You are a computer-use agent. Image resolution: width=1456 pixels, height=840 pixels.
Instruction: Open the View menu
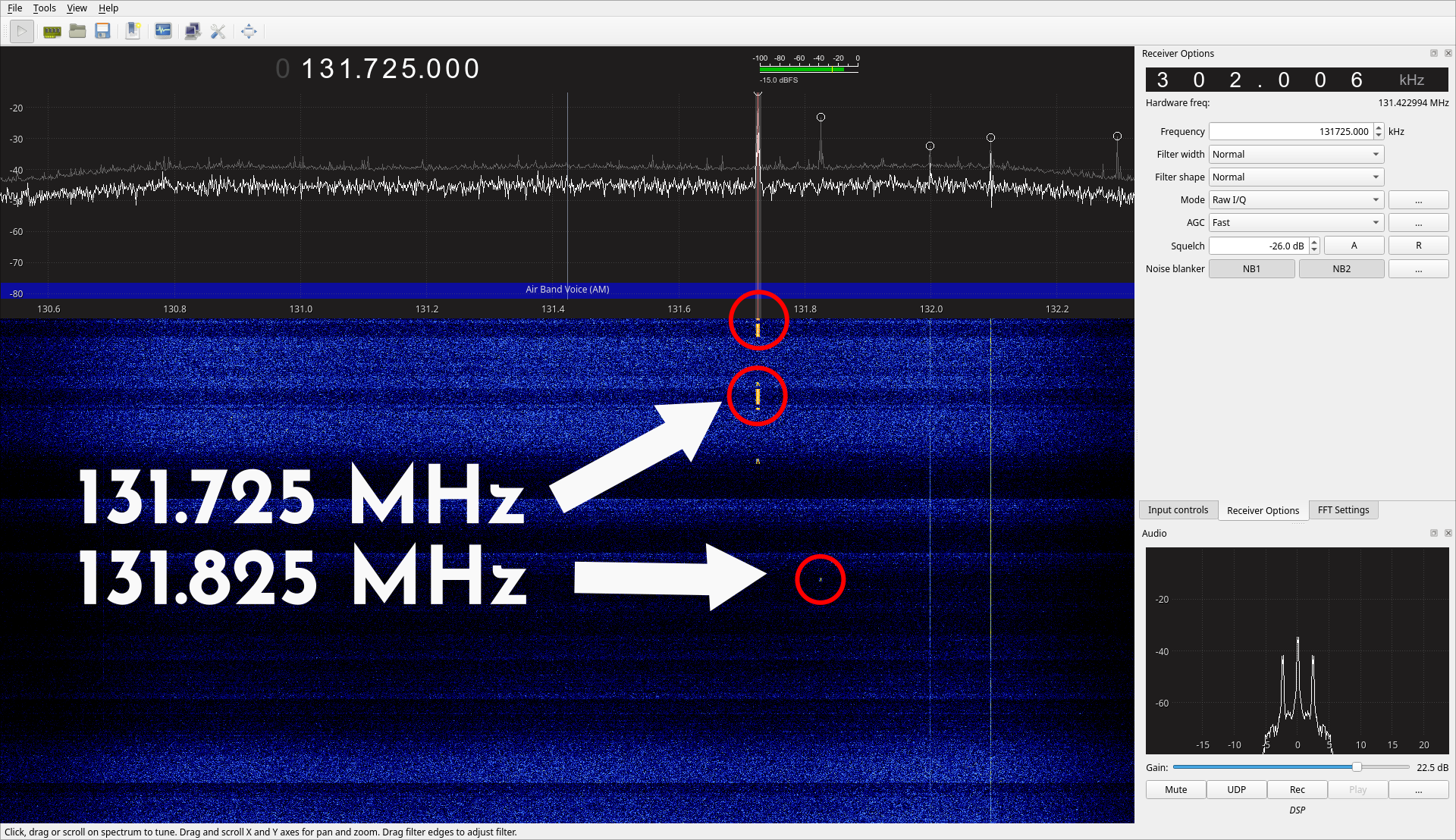pos(77,8)
